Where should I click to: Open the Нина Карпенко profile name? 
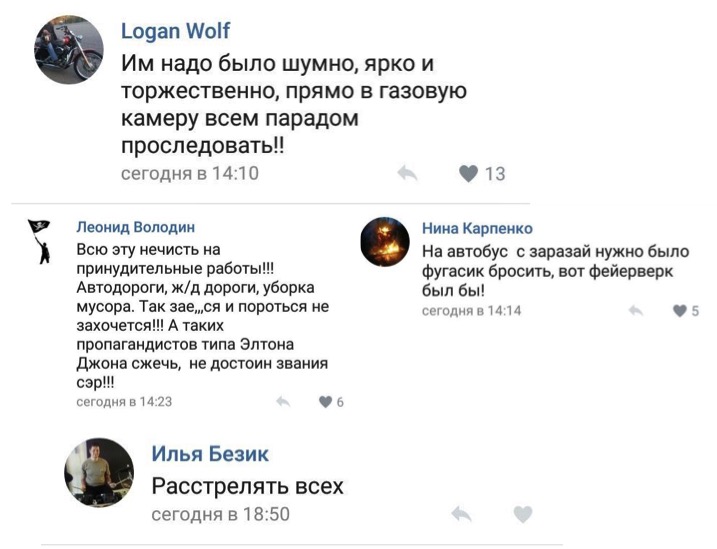pos(477,229)
